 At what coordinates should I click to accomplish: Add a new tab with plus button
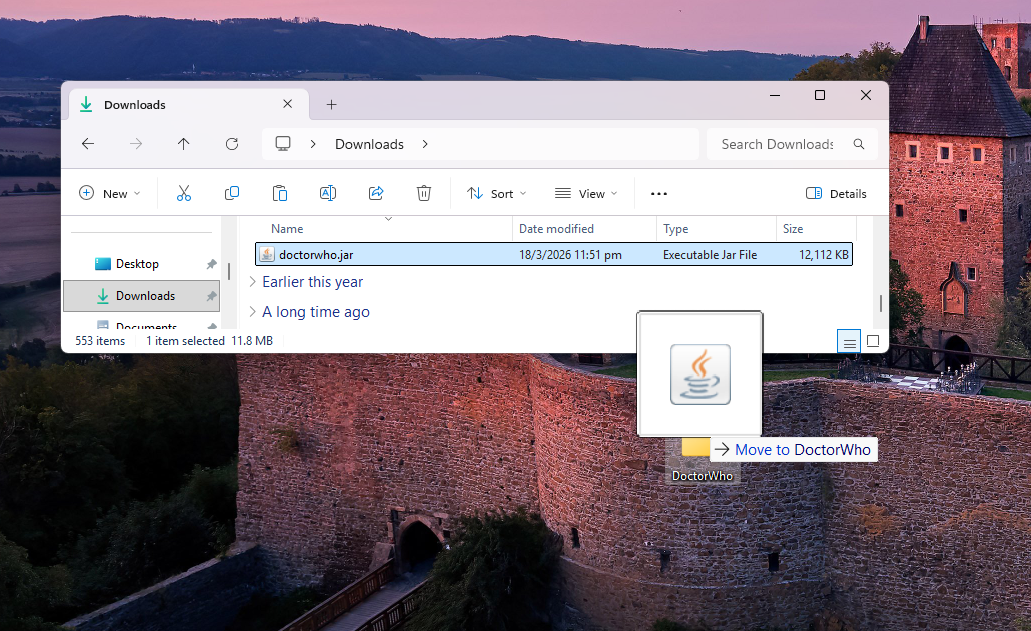pyautogui.click(x=332, y=105)
